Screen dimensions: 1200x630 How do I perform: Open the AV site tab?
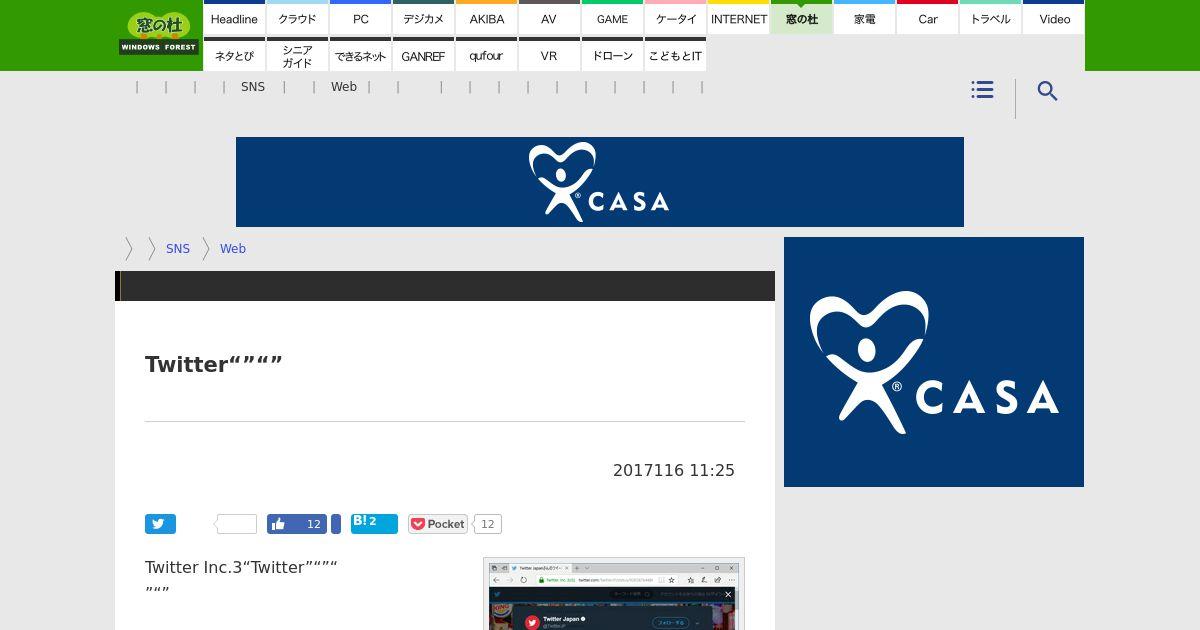[x=549, y=18]
